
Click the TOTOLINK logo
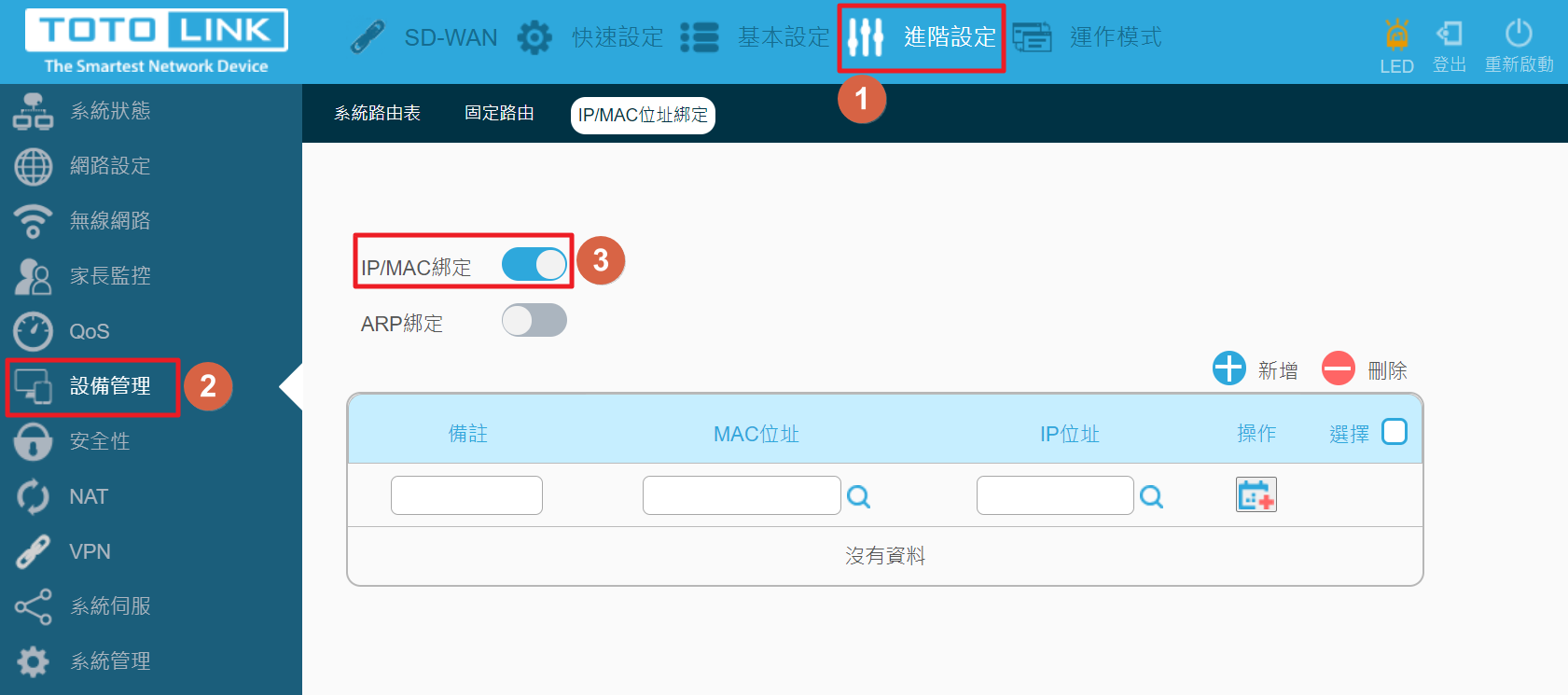157,41
